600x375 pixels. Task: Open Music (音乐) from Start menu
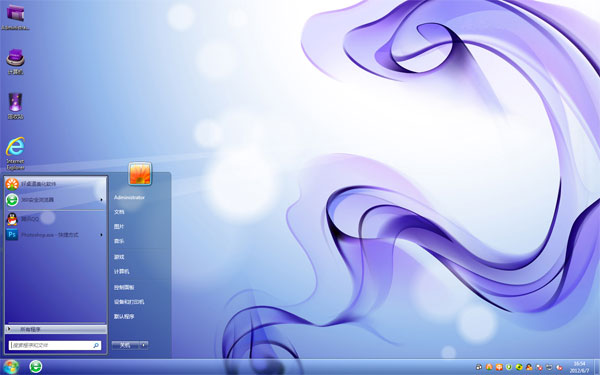tap(119, 241)
